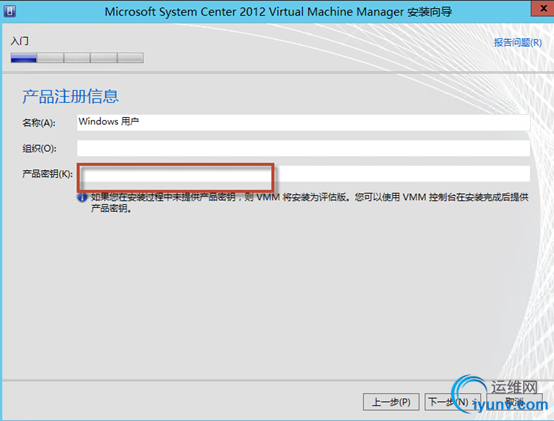Click the 产品注册信息 page heading
The height and width of the screenshot is (421, 554).
click(x=71, y=96)
